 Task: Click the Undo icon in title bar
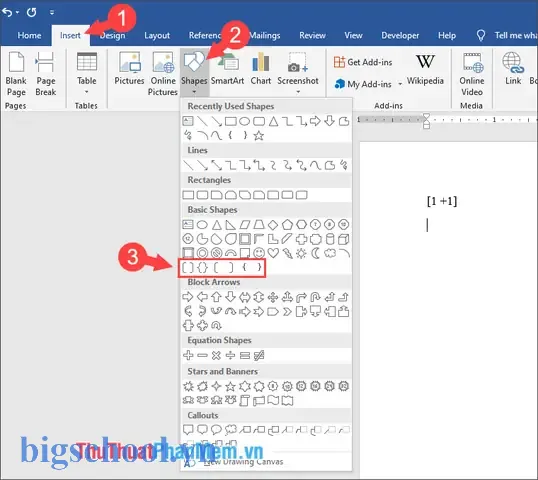click(7, 12)
